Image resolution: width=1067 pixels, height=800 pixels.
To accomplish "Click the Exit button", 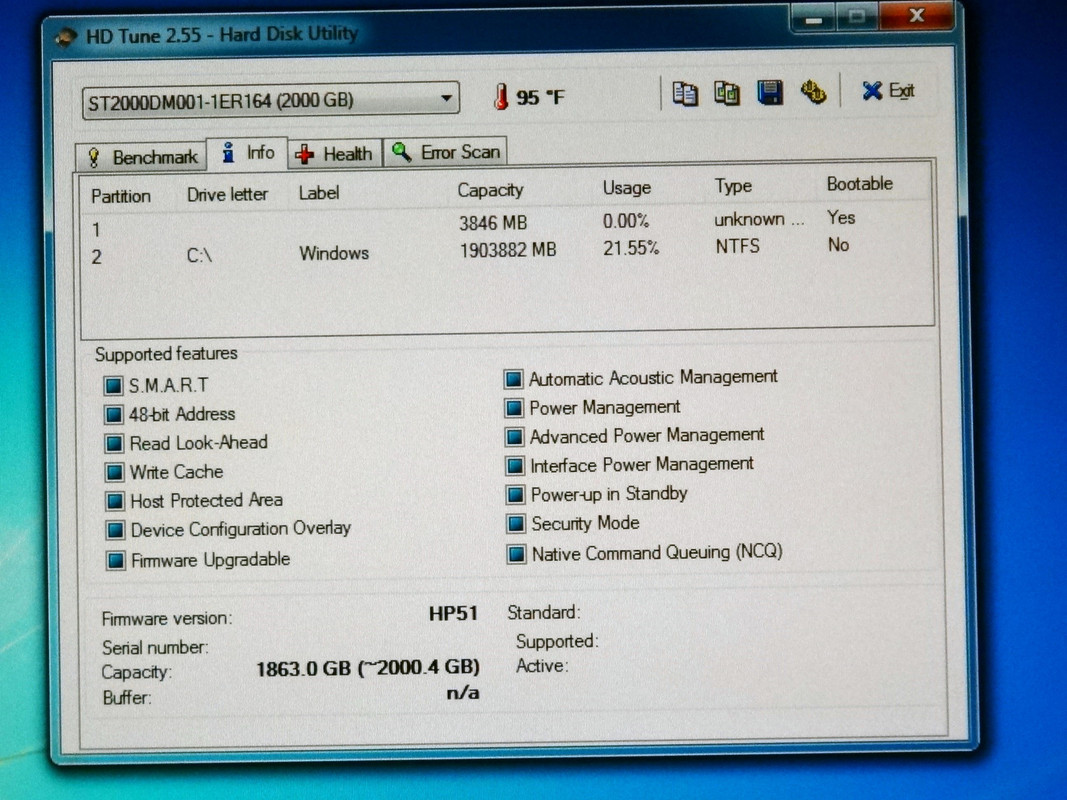I will click(888, 90).
